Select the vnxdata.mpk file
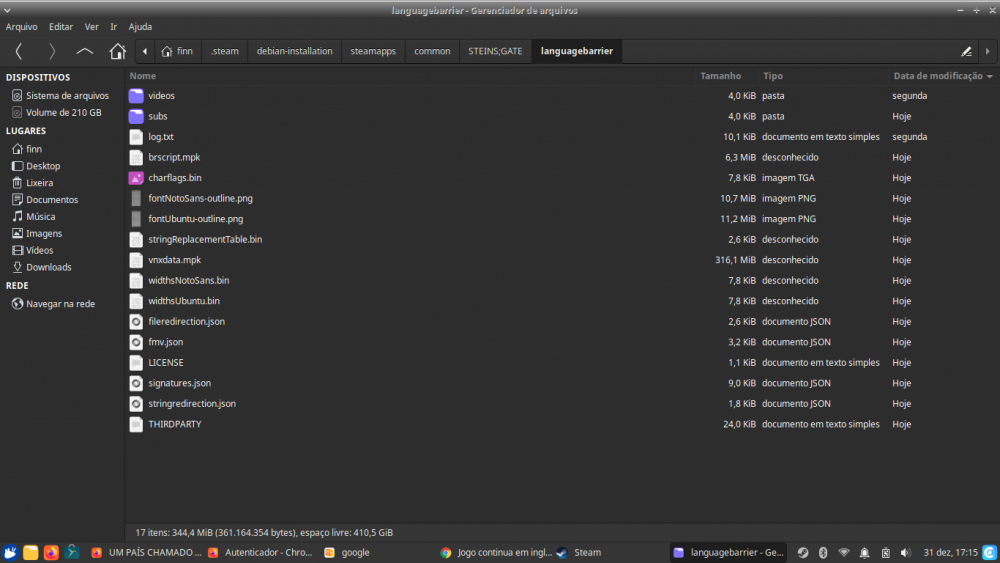The width and height of the screenshot is (1000, 563). pos(174,260)
